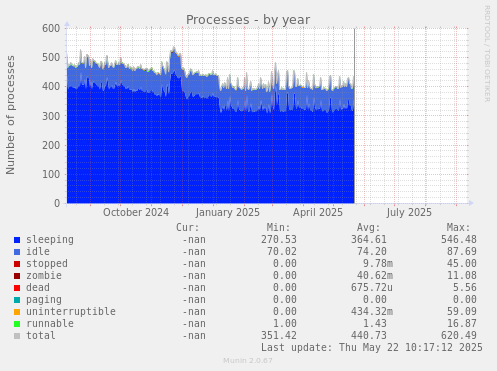Image resolution: width=497 pixels, height=371 pixels.
Task: Click runnable avg value 1.43
Action: (x=375, y=324)
